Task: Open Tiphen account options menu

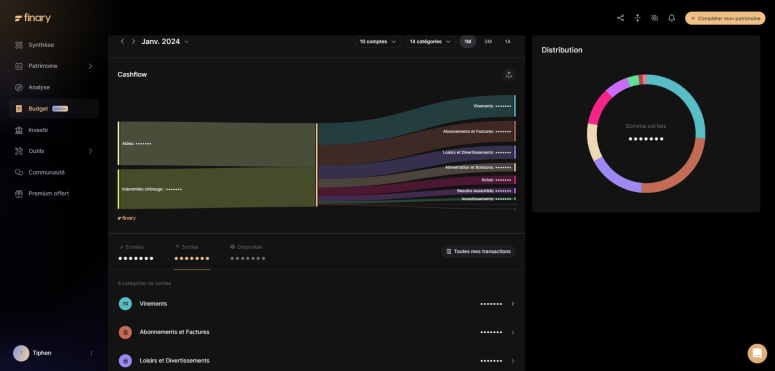Action: (91, 353)
